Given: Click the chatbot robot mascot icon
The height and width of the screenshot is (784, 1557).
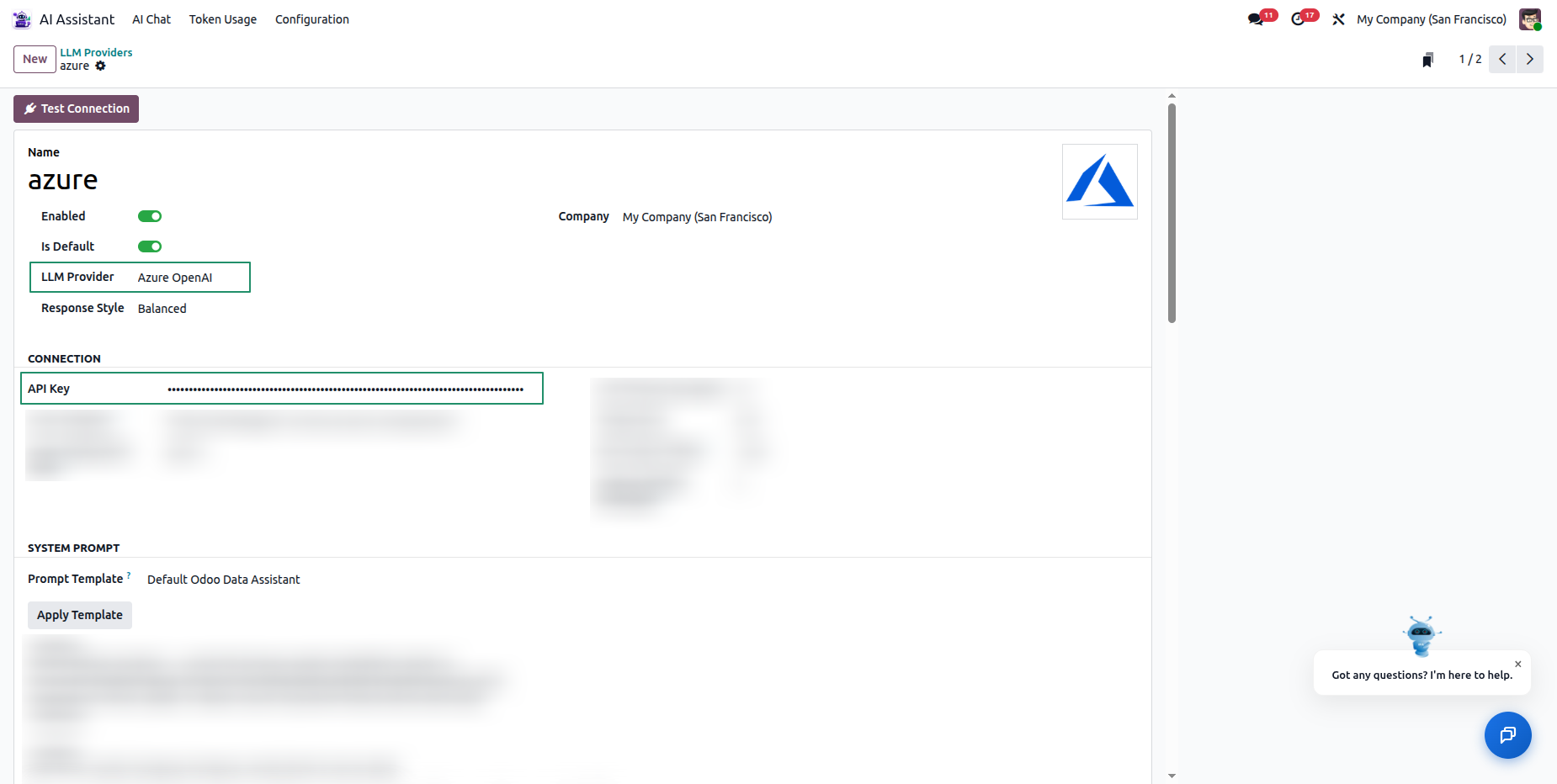Looking at the screenshot, I should (1422, 636).
